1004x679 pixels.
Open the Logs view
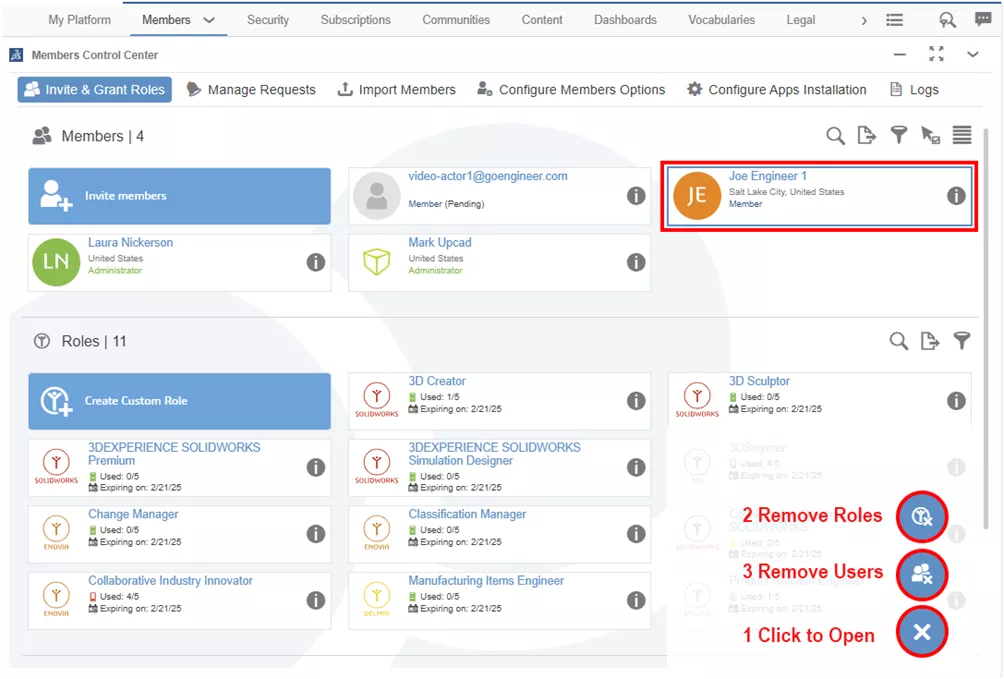[x=914, y=90]
